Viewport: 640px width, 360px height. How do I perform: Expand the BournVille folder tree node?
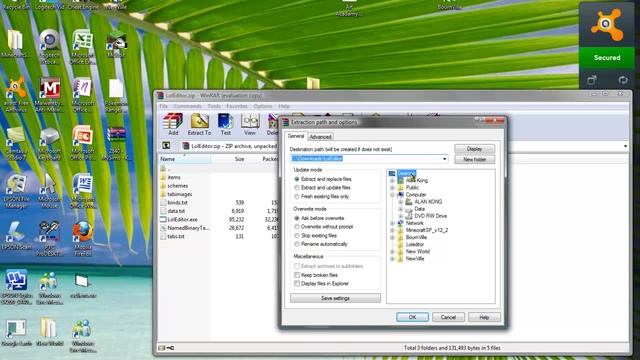(x=392, y=237)
